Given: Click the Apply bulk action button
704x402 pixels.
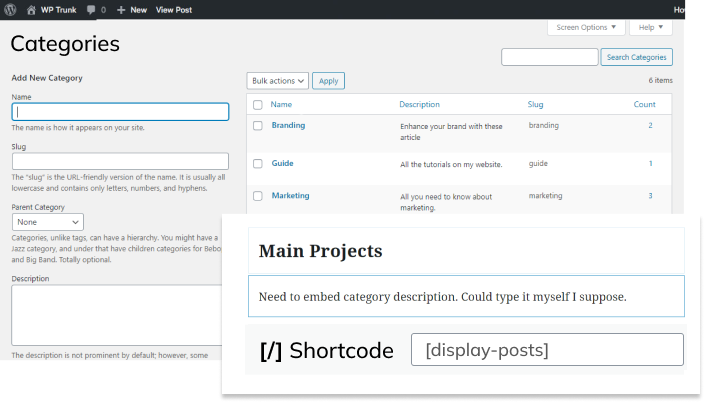Looking at the screenshot, I should [x=328, y=81].
